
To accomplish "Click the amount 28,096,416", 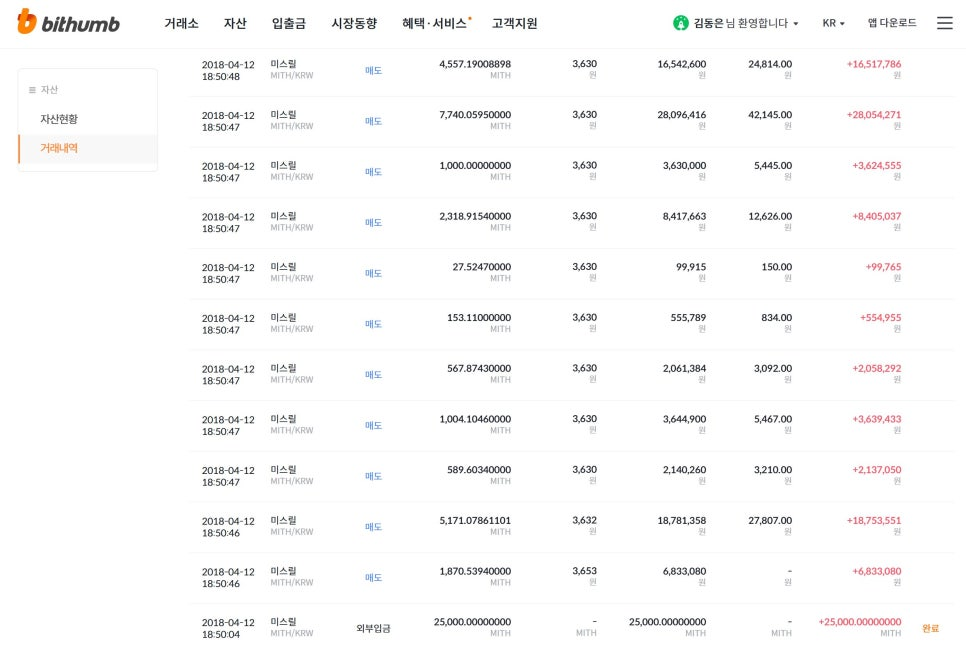I will tap(681, 115).
